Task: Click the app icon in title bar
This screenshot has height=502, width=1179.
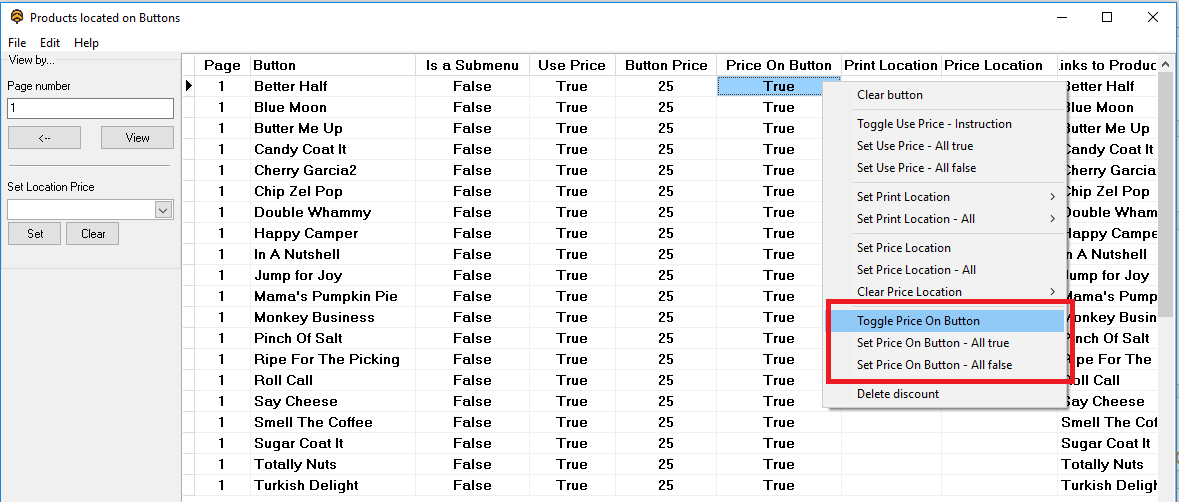Action: (16, 17)
